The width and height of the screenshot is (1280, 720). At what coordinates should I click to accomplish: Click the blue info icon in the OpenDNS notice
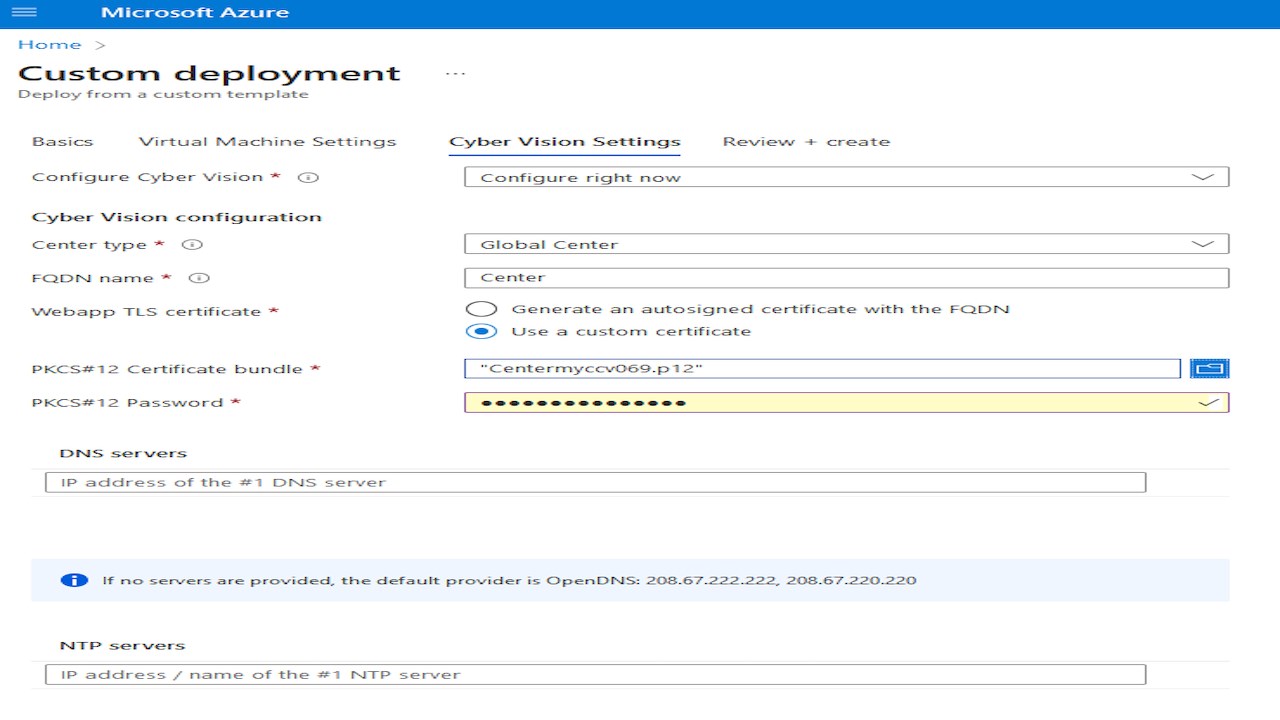pos(74,580)
